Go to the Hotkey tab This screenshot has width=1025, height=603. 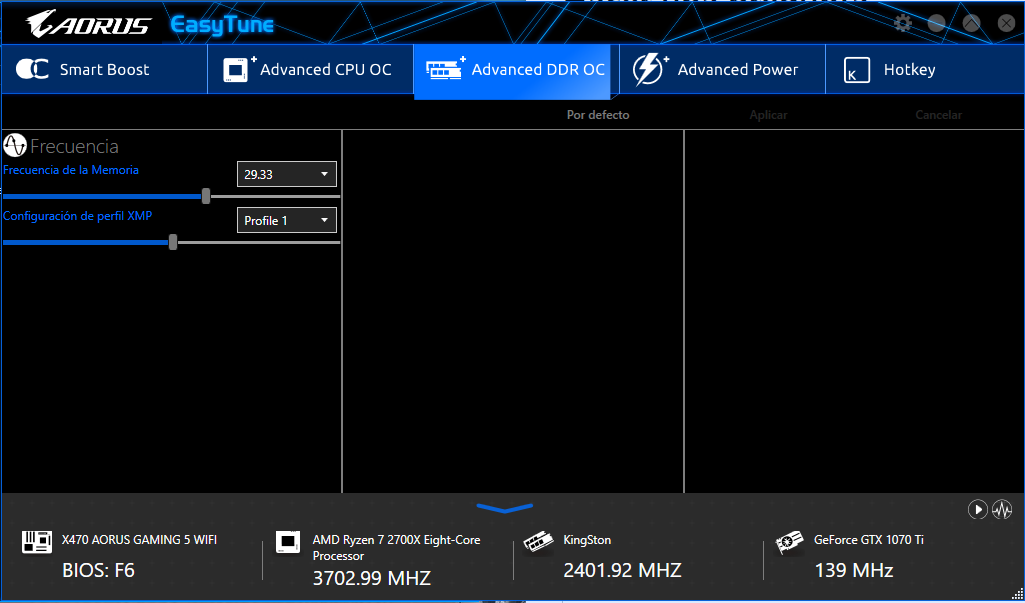(925, 69)
